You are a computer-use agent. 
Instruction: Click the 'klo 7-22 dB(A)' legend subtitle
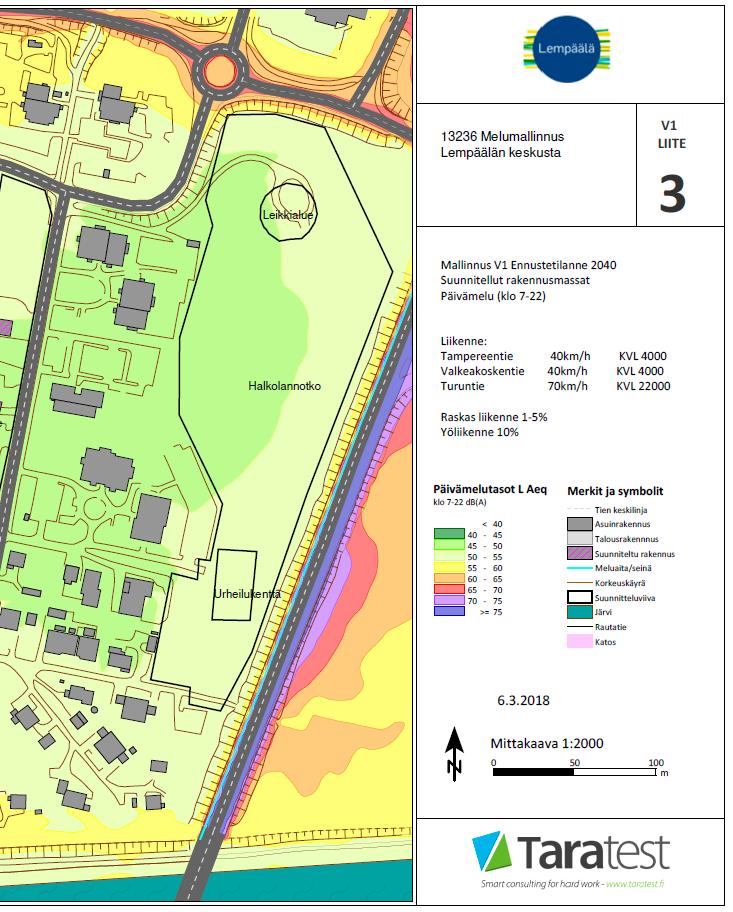pyautogui.click(x=460, y=503)
